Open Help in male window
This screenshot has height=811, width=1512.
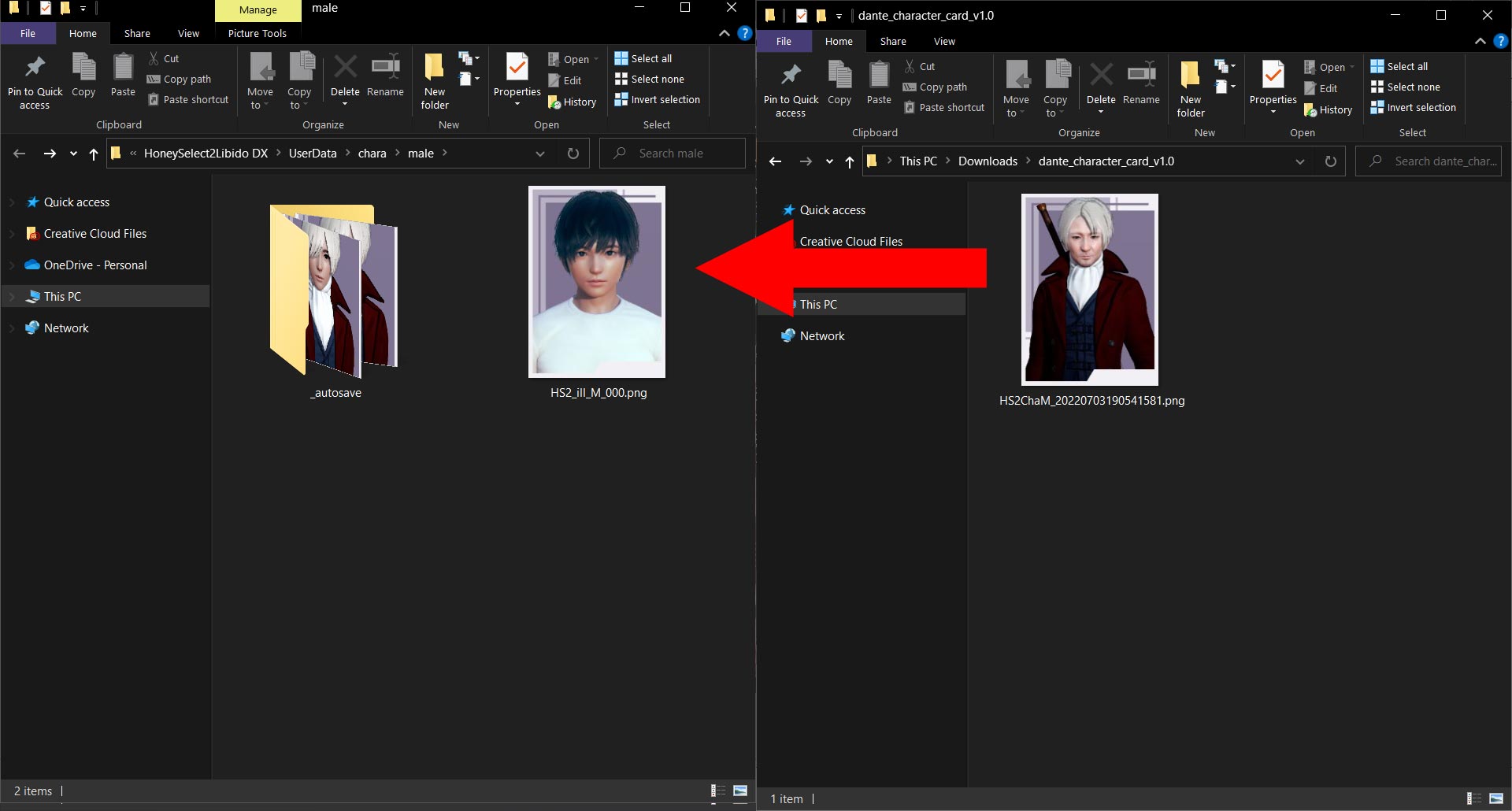[x=744, y=33]
